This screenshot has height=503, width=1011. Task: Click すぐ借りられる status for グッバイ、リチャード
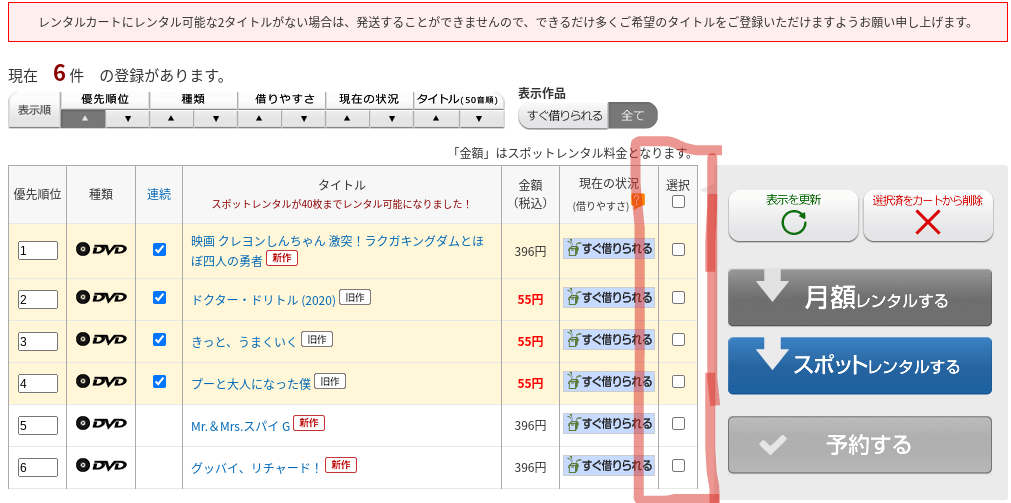[609, 464]
